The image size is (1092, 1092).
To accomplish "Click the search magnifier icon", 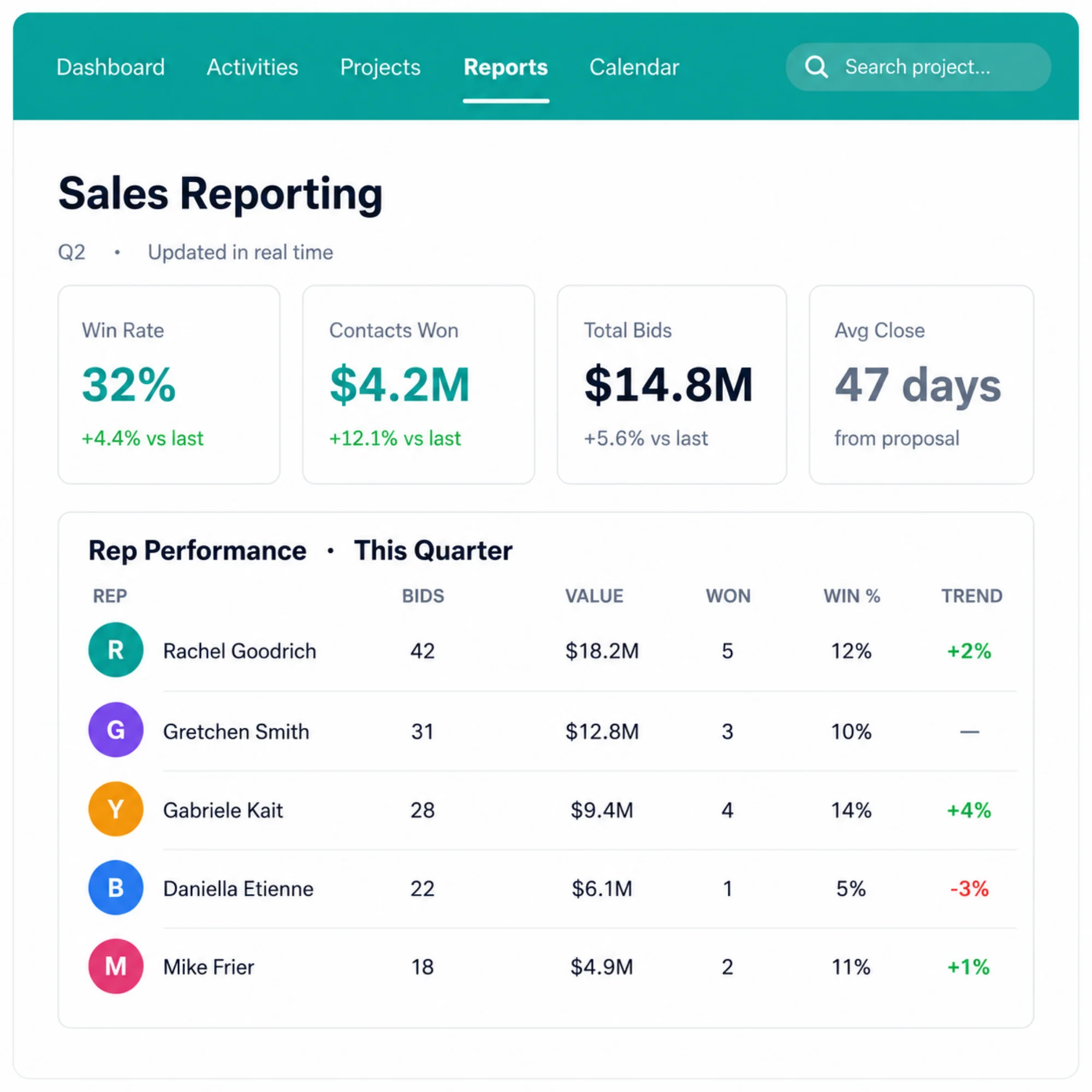I will (816, 67).
